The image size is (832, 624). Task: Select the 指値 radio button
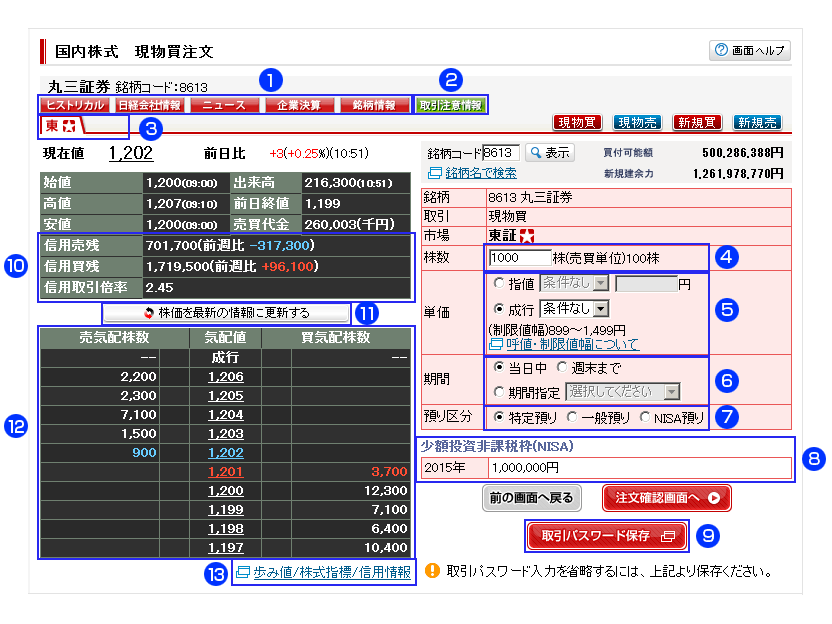coord(499,283)
